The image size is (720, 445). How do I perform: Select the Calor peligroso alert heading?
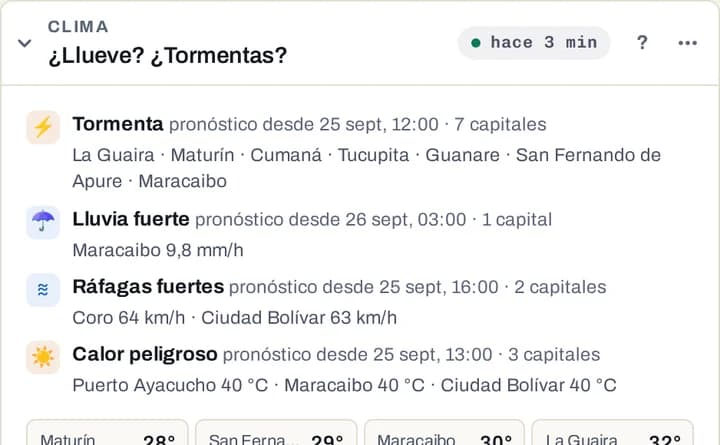[145, 354]
